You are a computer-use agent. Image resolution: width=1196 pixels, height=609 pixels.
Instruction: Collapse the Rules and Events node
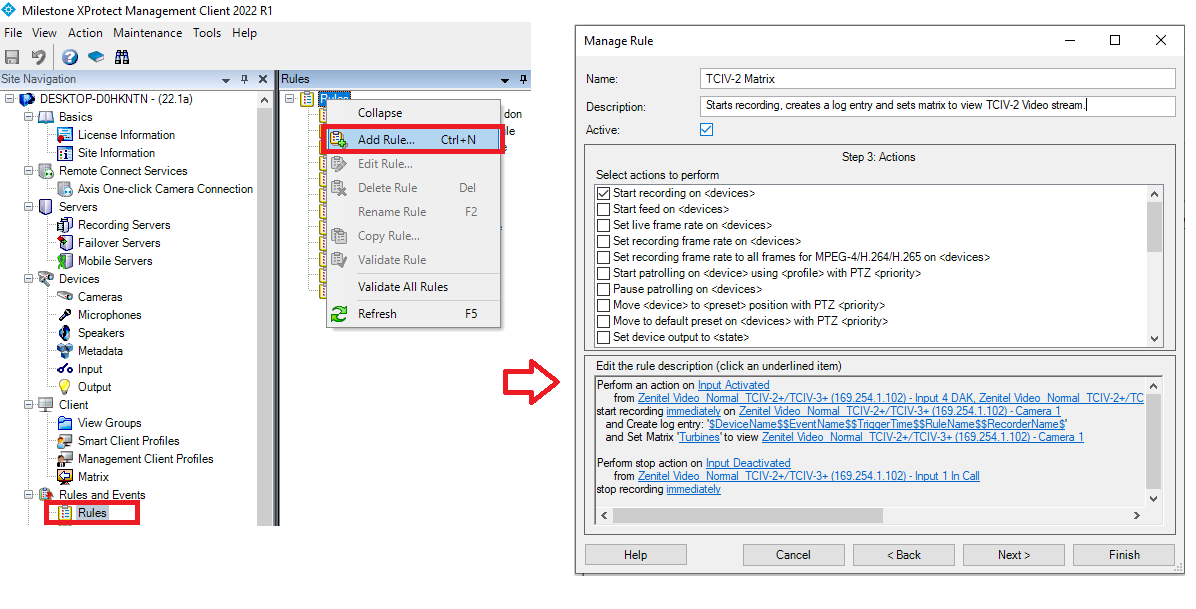click(x=28, y=495)
